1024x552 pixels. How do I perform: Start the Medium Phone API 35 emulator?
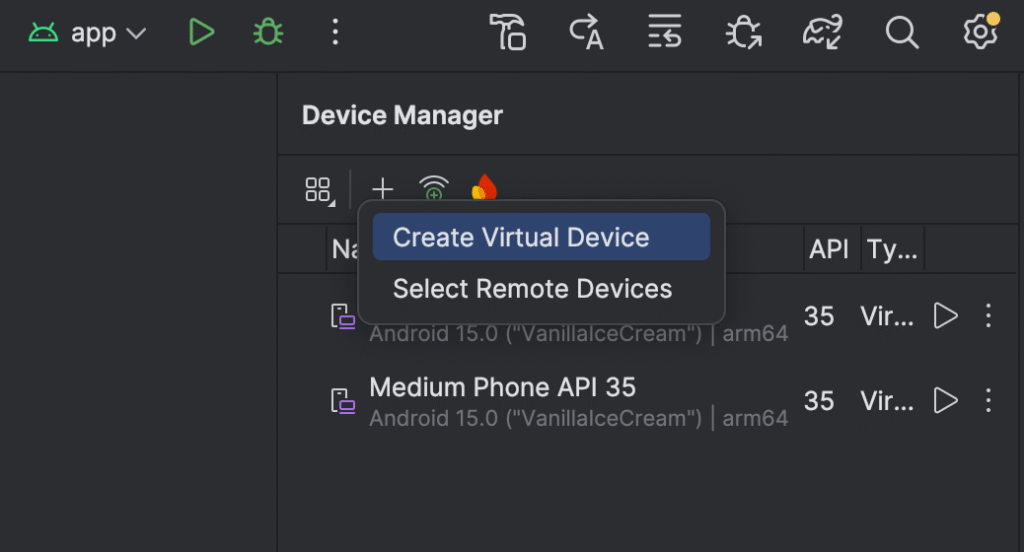pos(945,401)
